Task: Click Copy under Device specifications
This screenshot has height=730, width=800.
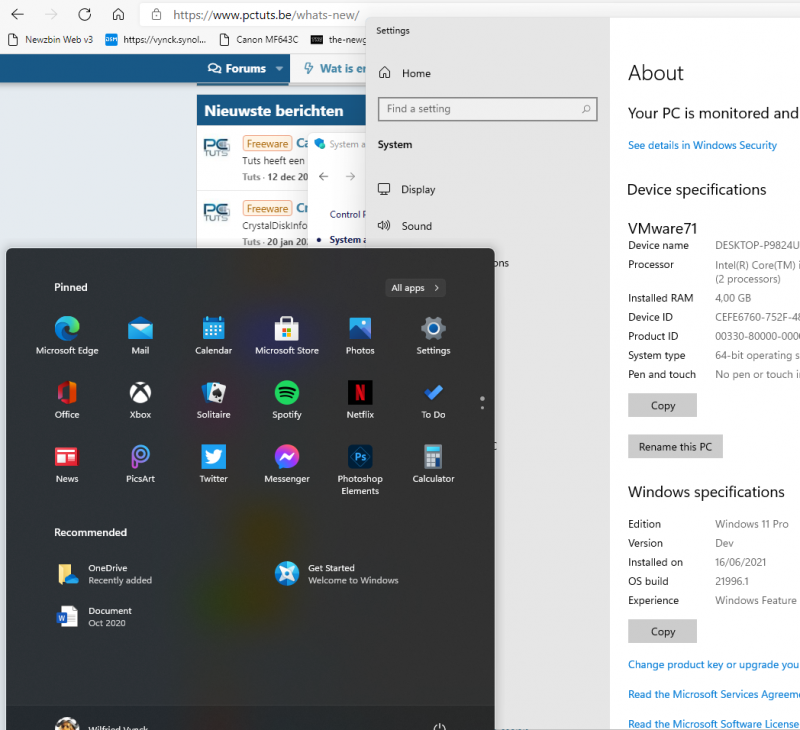Action: (662, 405)
